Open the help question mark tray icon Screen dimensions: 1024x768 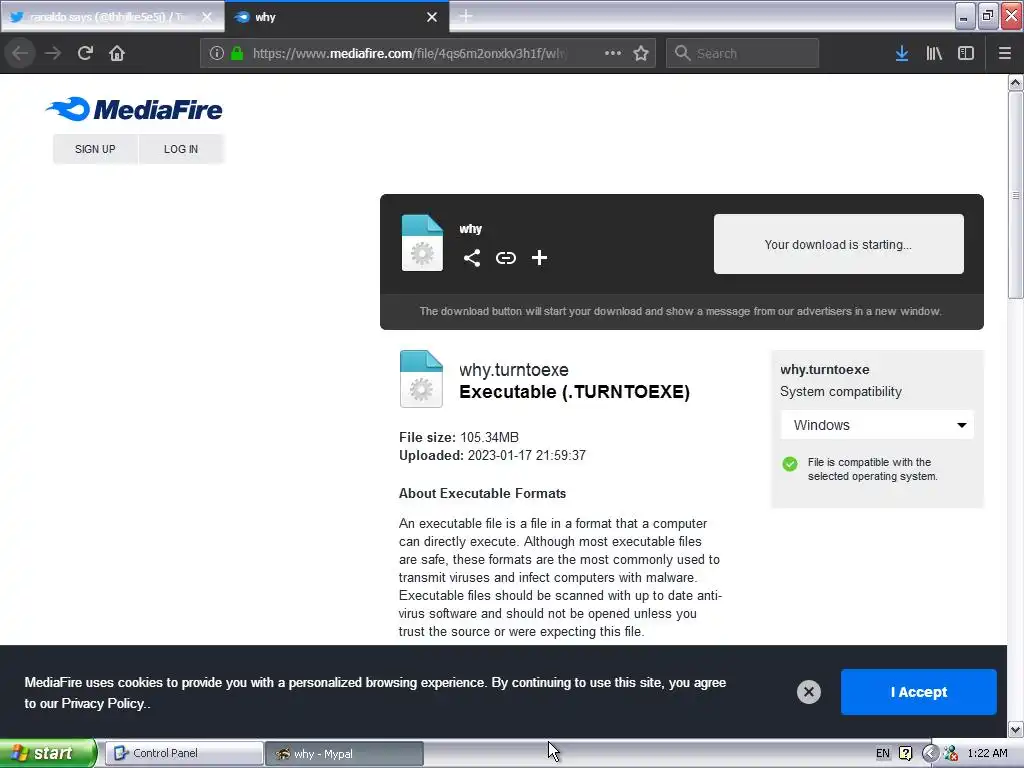click(906, 753)
